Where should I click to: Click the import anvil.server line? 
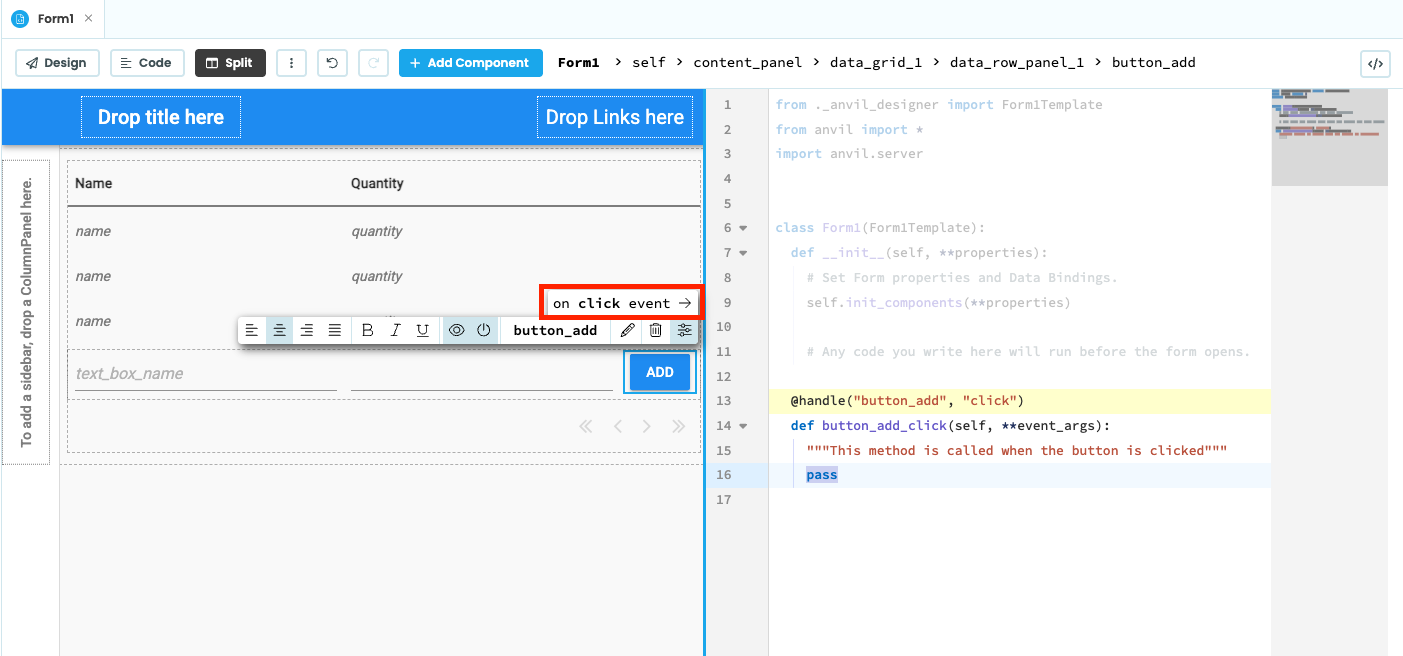849,154
